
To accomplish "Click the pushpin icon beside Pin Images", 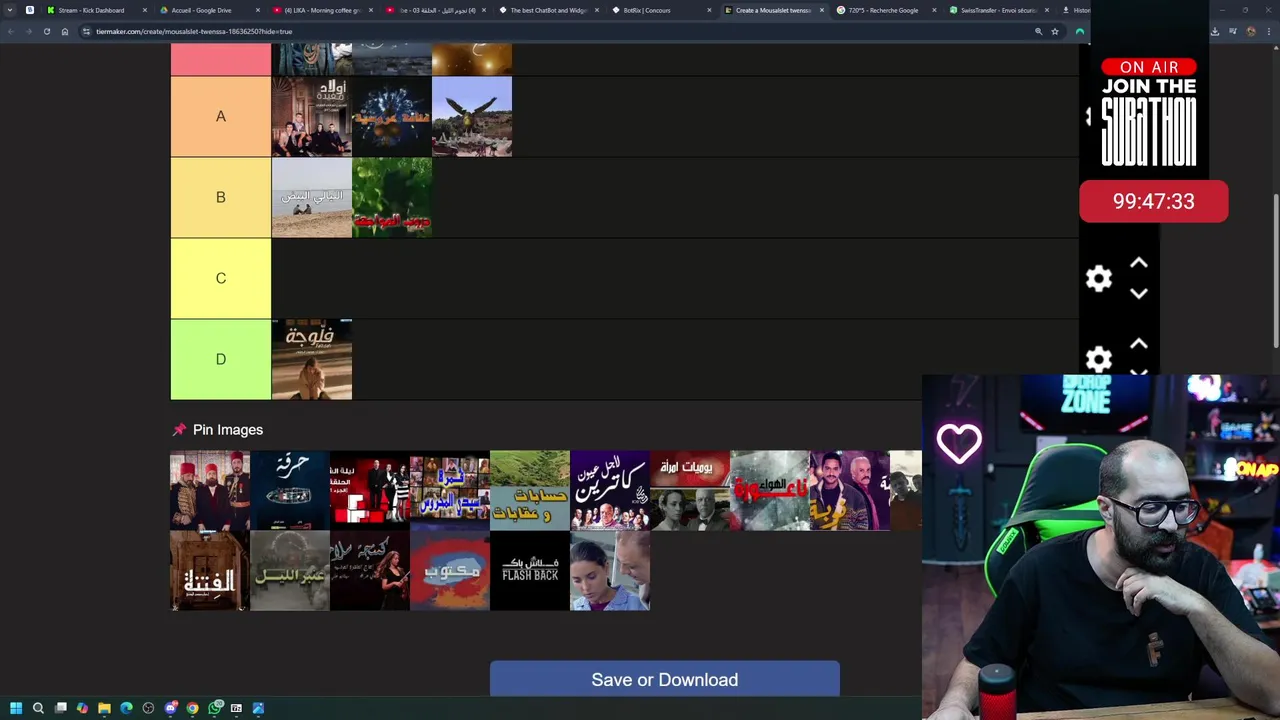I will point(179,430).
